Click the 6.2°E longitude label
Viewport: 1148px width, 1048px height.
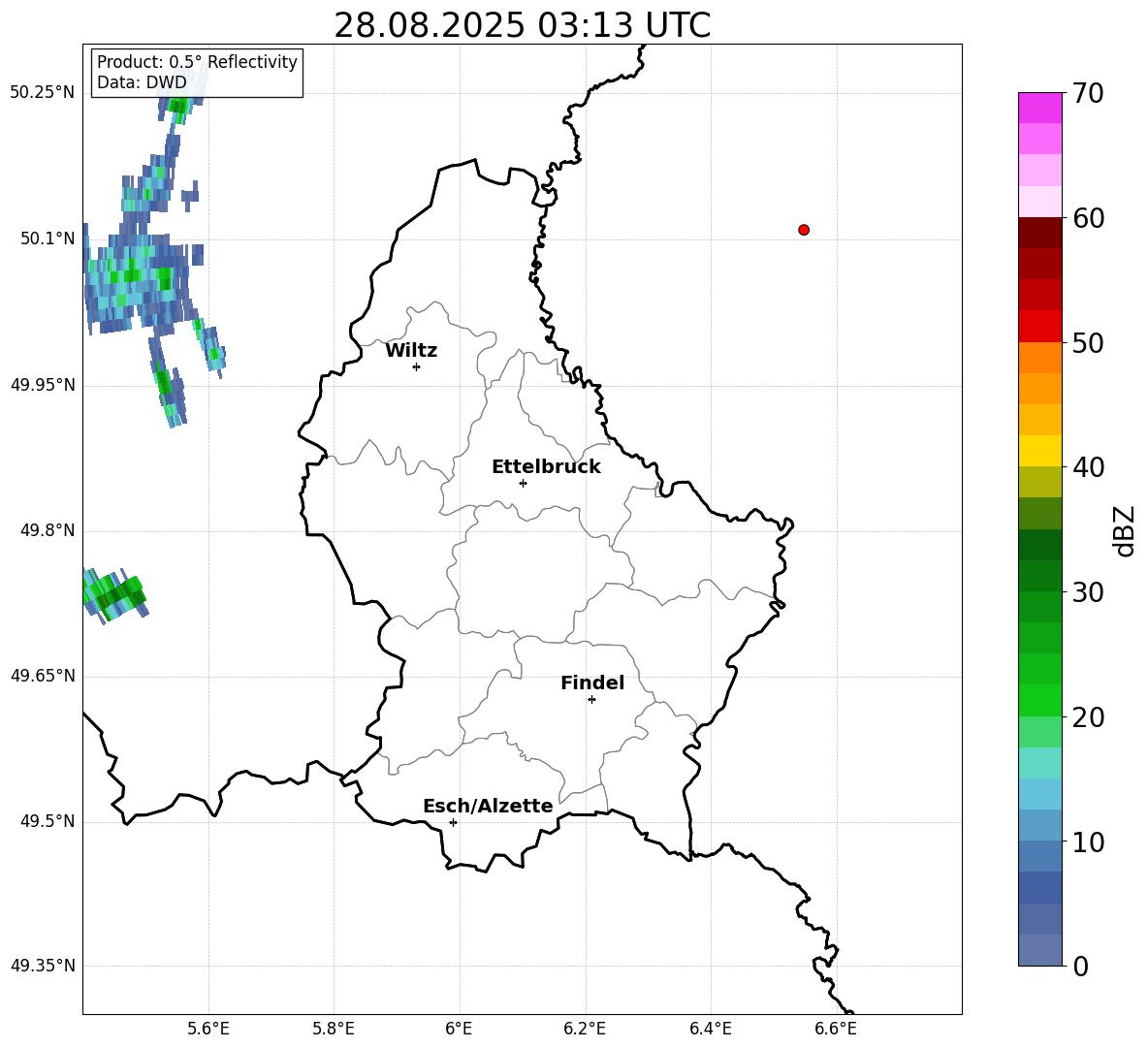pos(585,1029)
